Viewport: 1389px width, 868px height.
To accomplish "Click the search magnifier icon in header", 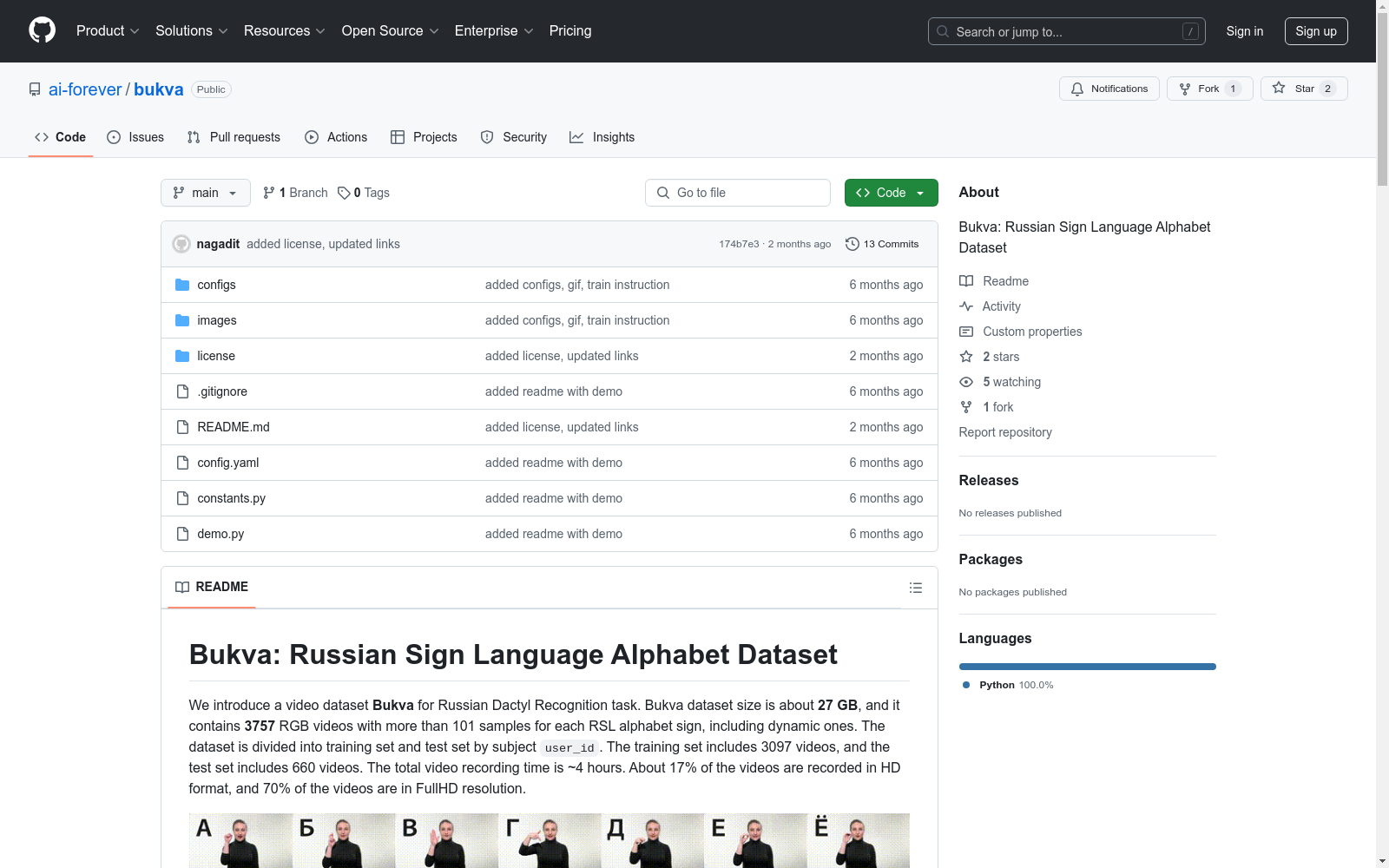I will (943, 31).
